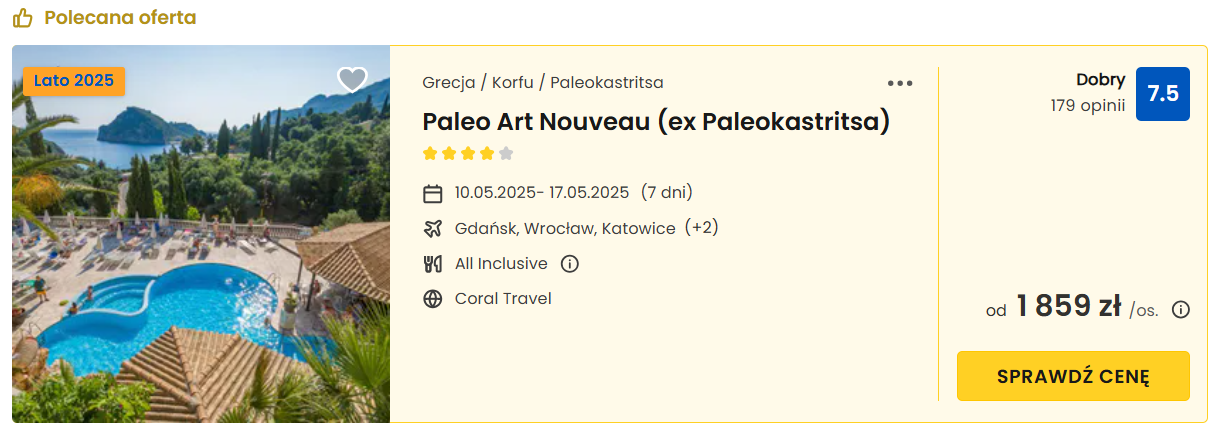The image size is (1224, 431).
Task: Click the SPRAWDŹ CENĘ button
Action: (x=1073, y=376)
